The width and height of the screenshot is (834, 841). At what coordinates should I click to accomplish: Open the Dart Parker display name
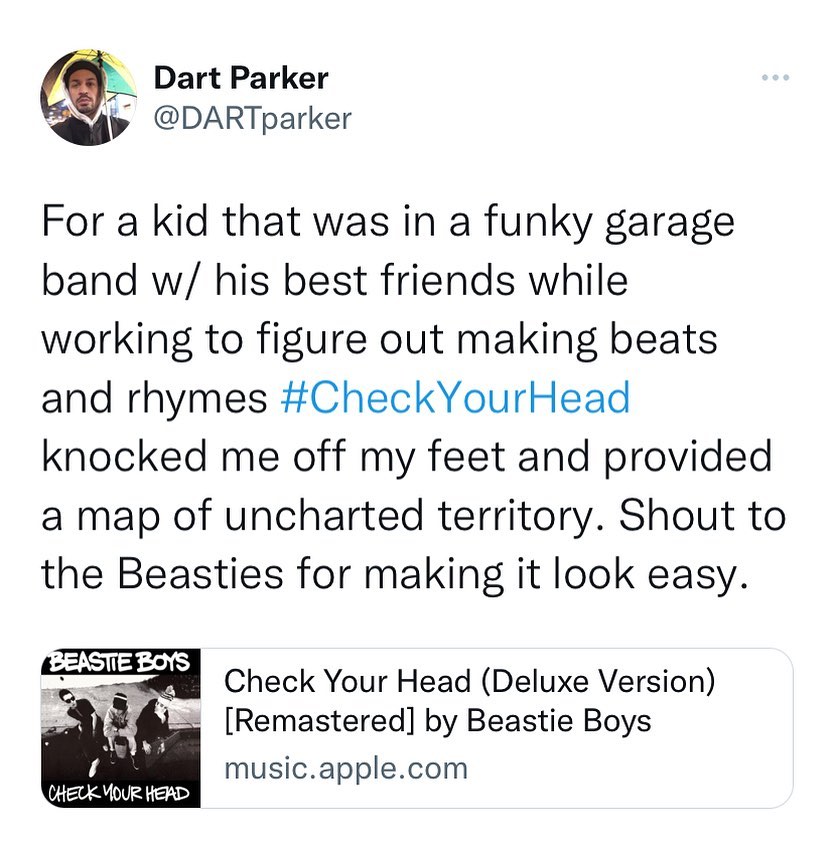[x=241, y=78]
